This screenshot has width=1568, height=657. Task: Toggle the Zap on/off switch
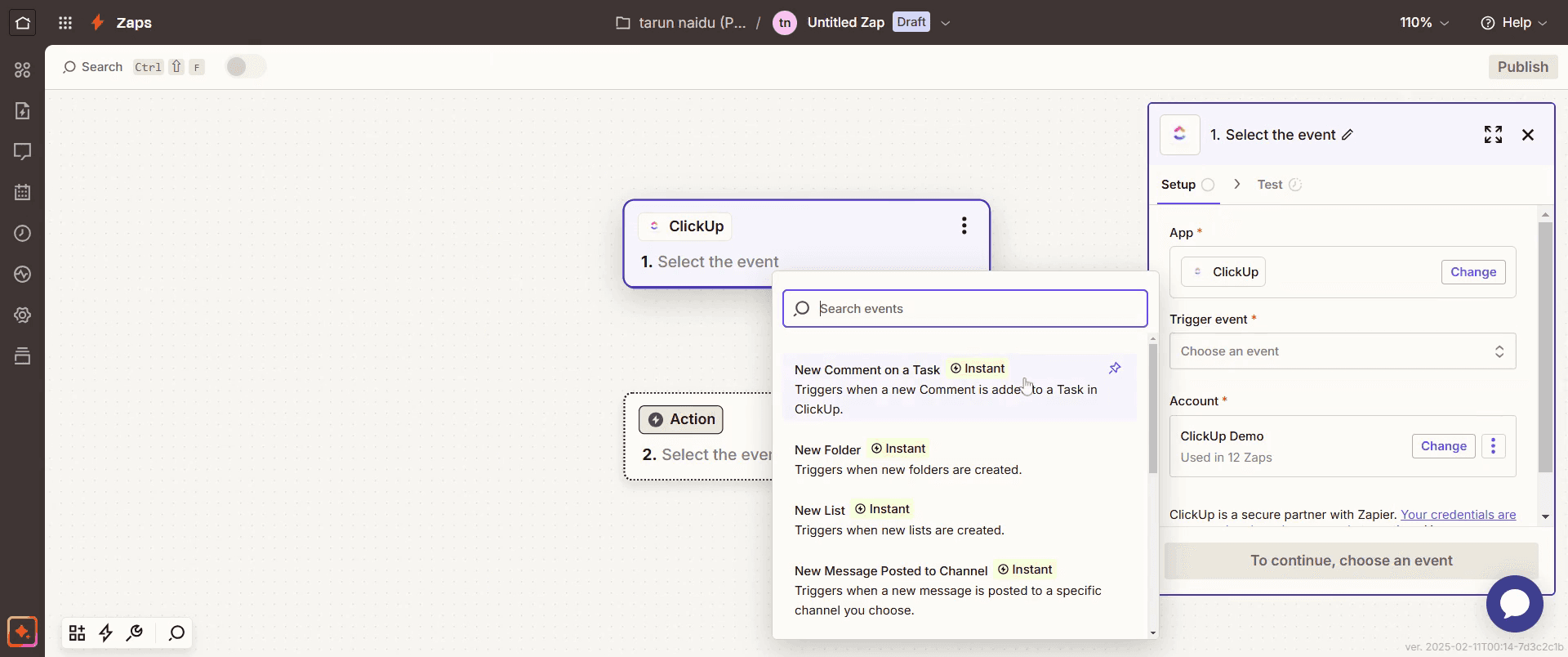246,67
